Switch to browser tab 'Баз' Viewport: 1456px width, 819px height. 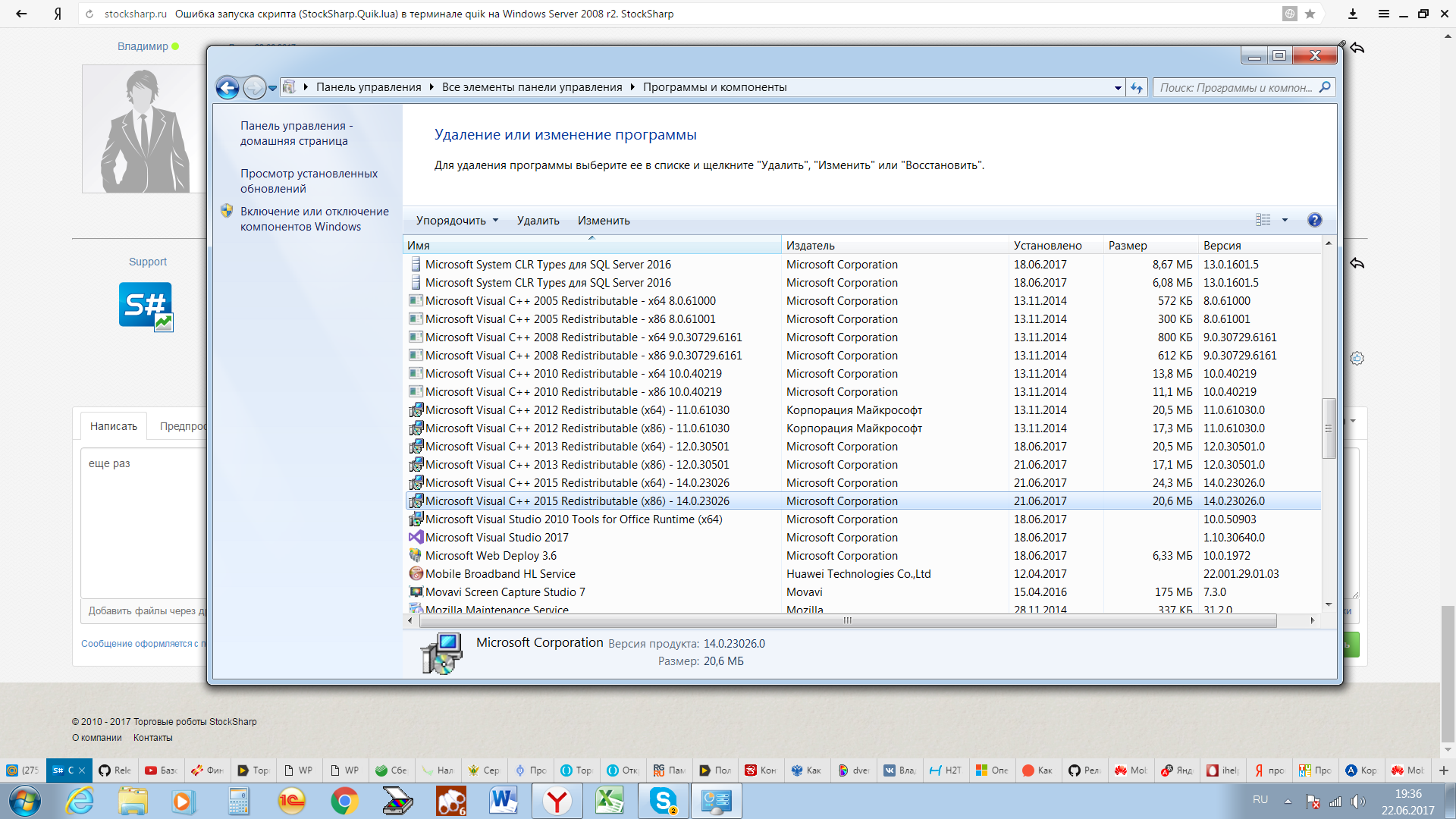tap(161, 770)
